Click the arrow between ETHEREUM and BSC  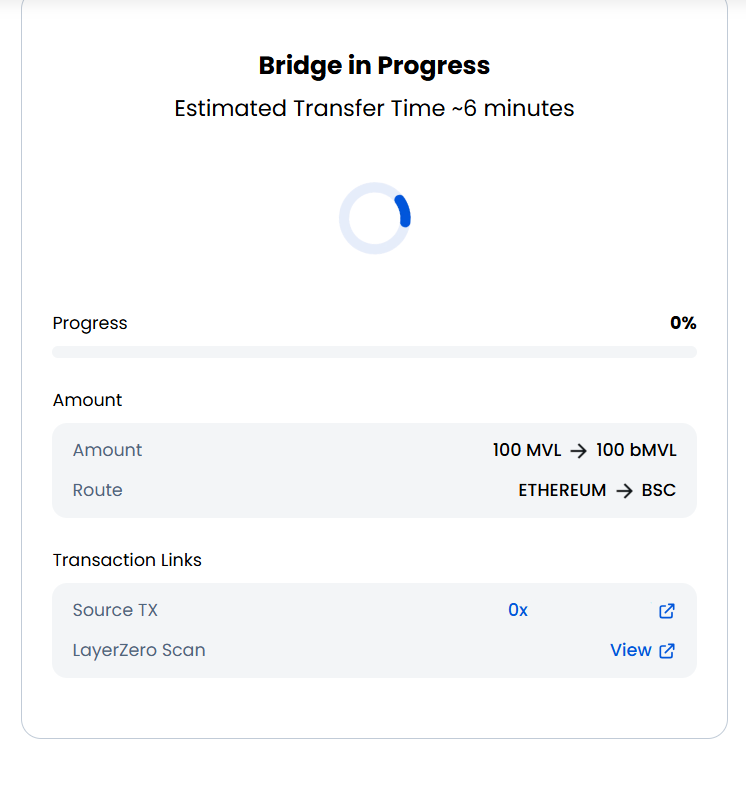[x=624, y=491]
